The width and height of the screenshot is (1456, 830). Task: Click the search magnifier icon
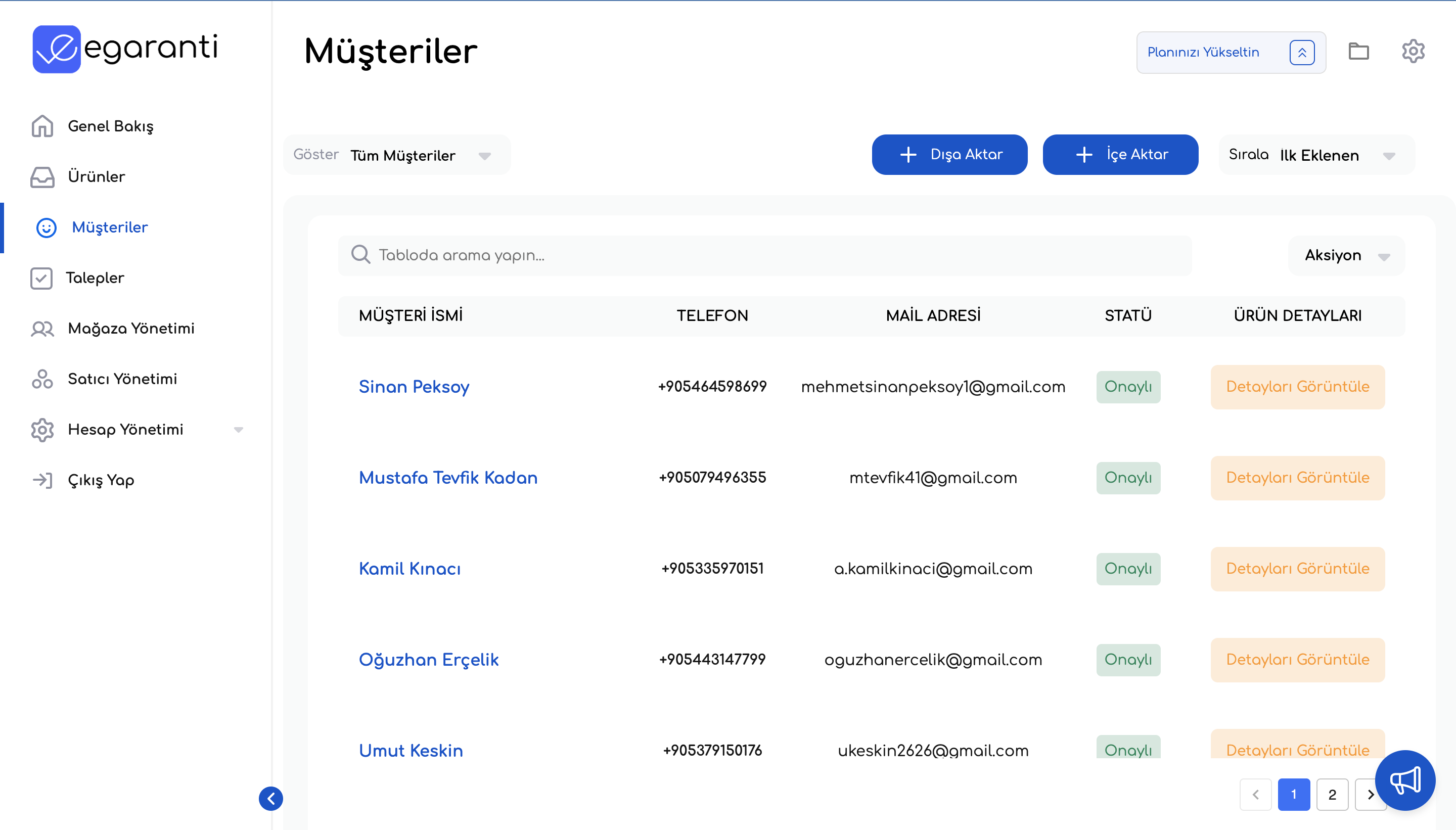(360, 255)
